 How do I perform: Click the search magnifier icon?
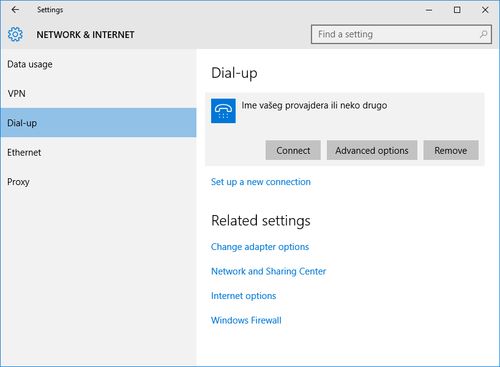coord(483,34)
